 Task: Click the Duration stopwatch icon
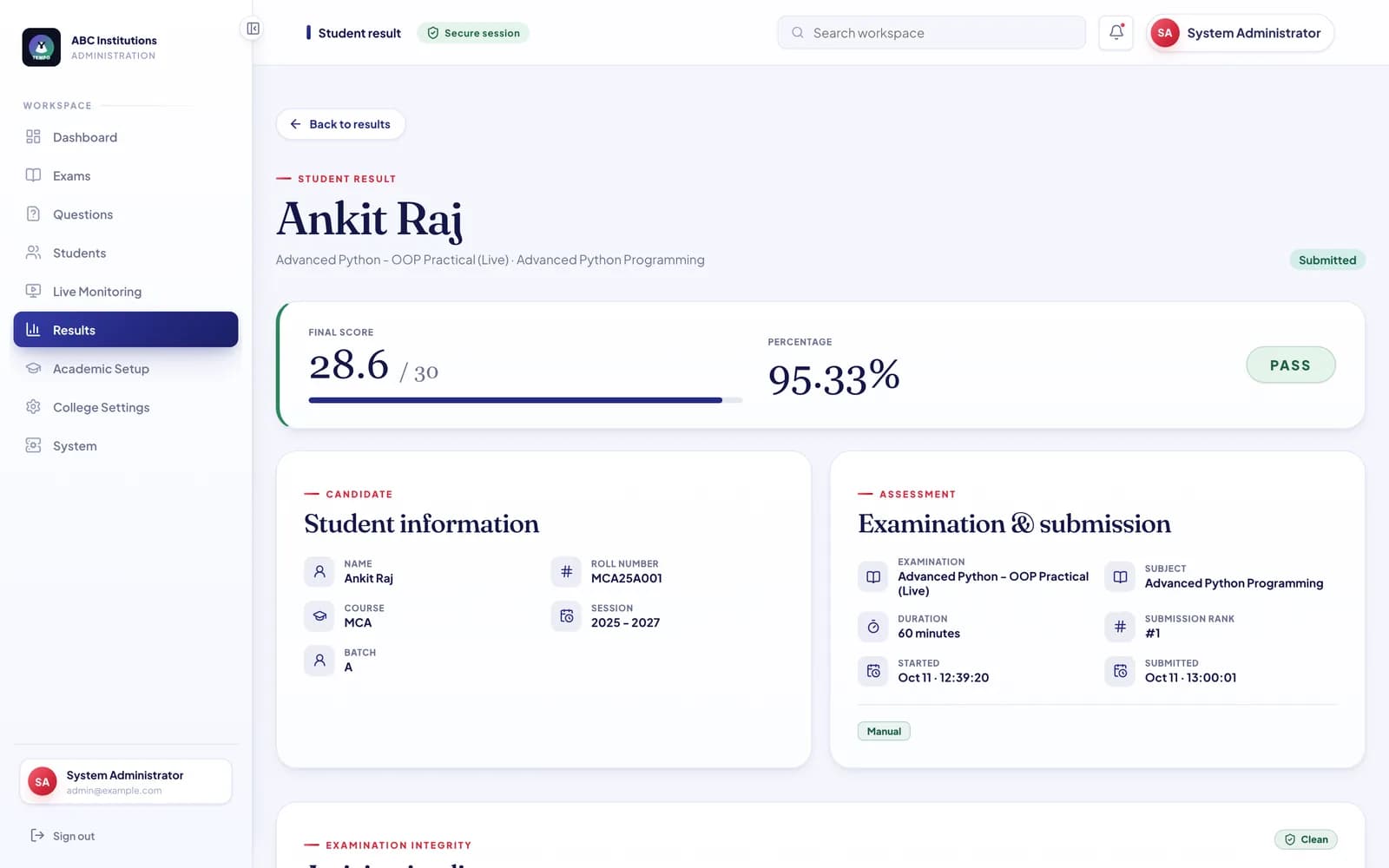click(x=873, y=627)
